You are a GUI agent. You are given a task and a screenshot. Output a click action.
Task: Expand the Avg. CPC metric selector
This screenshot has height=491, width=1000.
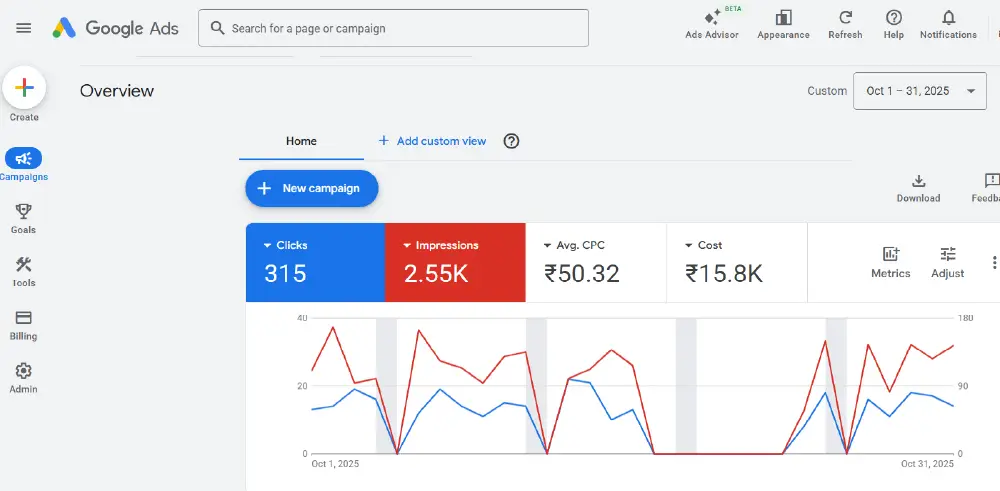[548, 245]
